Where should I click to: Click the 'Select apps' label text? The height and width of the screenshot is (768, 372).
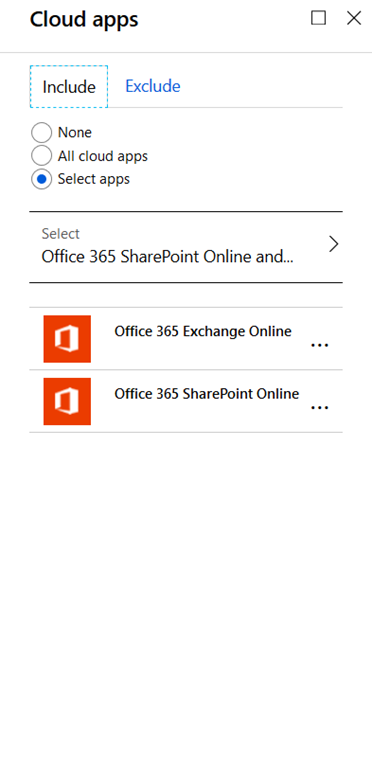[94, 179]
